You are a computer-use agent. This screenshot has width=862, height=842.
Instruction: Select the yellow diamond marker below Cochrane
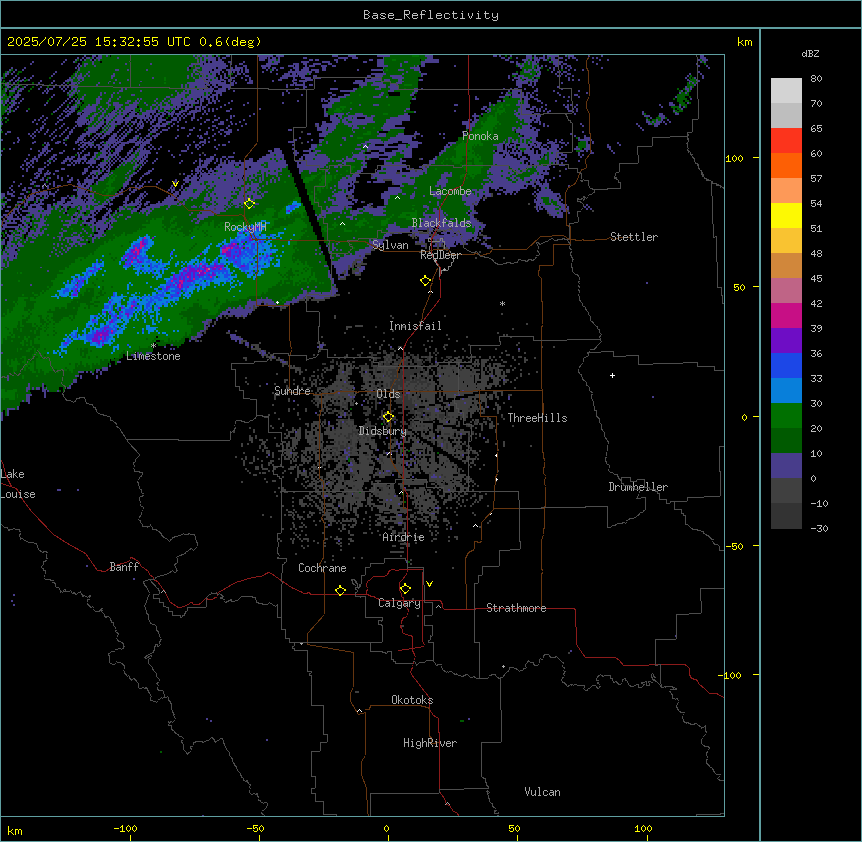[340, 590]
